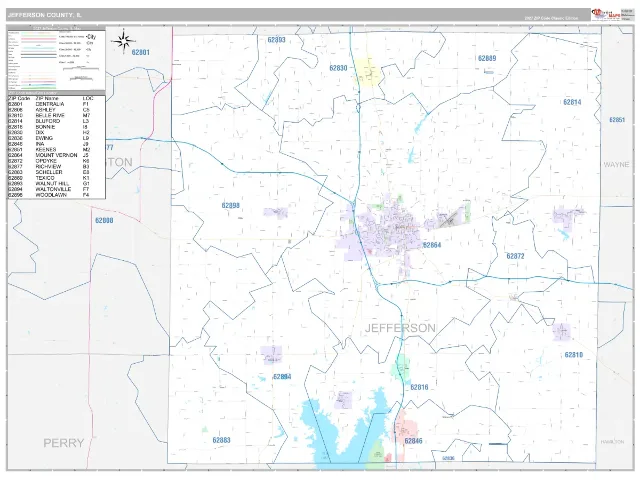Click the TEXICO row in ZIP index
This screenshot has width=640, height=480.
[56, 178]
